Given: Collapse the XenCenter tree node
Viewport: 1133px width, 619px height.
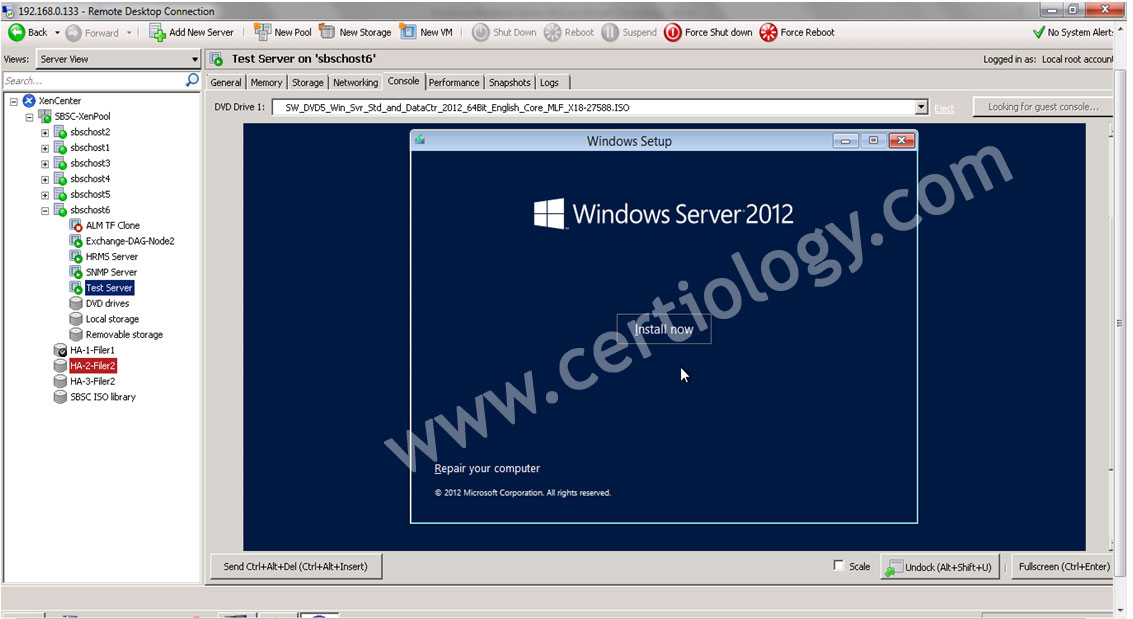Looking at the screenshot, I should click(x=14, y=101).
